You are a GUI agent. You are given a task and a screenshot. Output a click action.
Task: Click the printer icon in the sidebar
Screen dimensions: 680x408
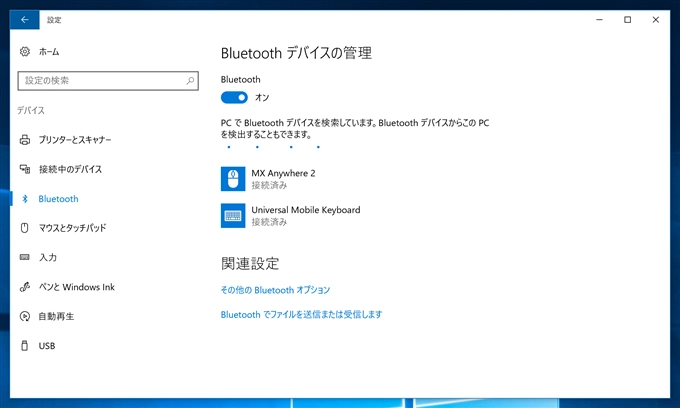[x=25, y=140]
